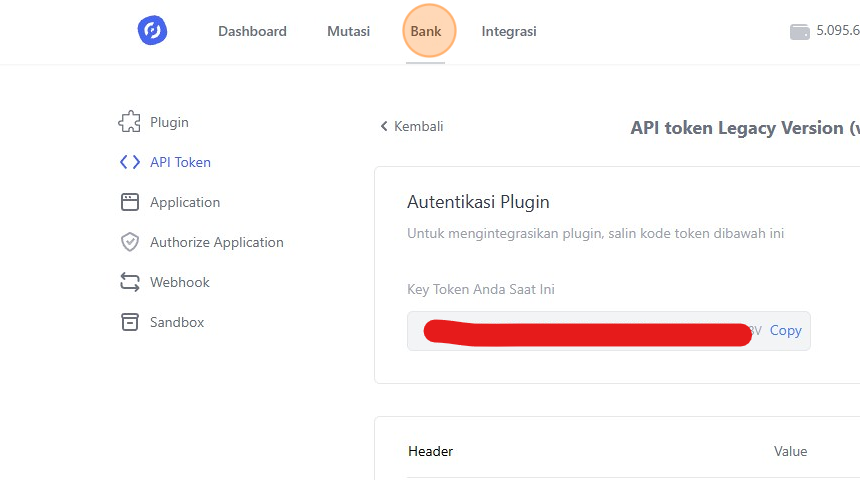This screenshot has width=860, height=480.
Task: Click the Value column title
Action: click(790, 451)
